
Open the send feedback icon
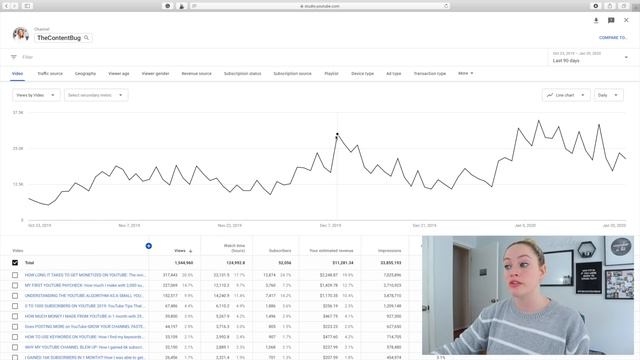(611, 20)
